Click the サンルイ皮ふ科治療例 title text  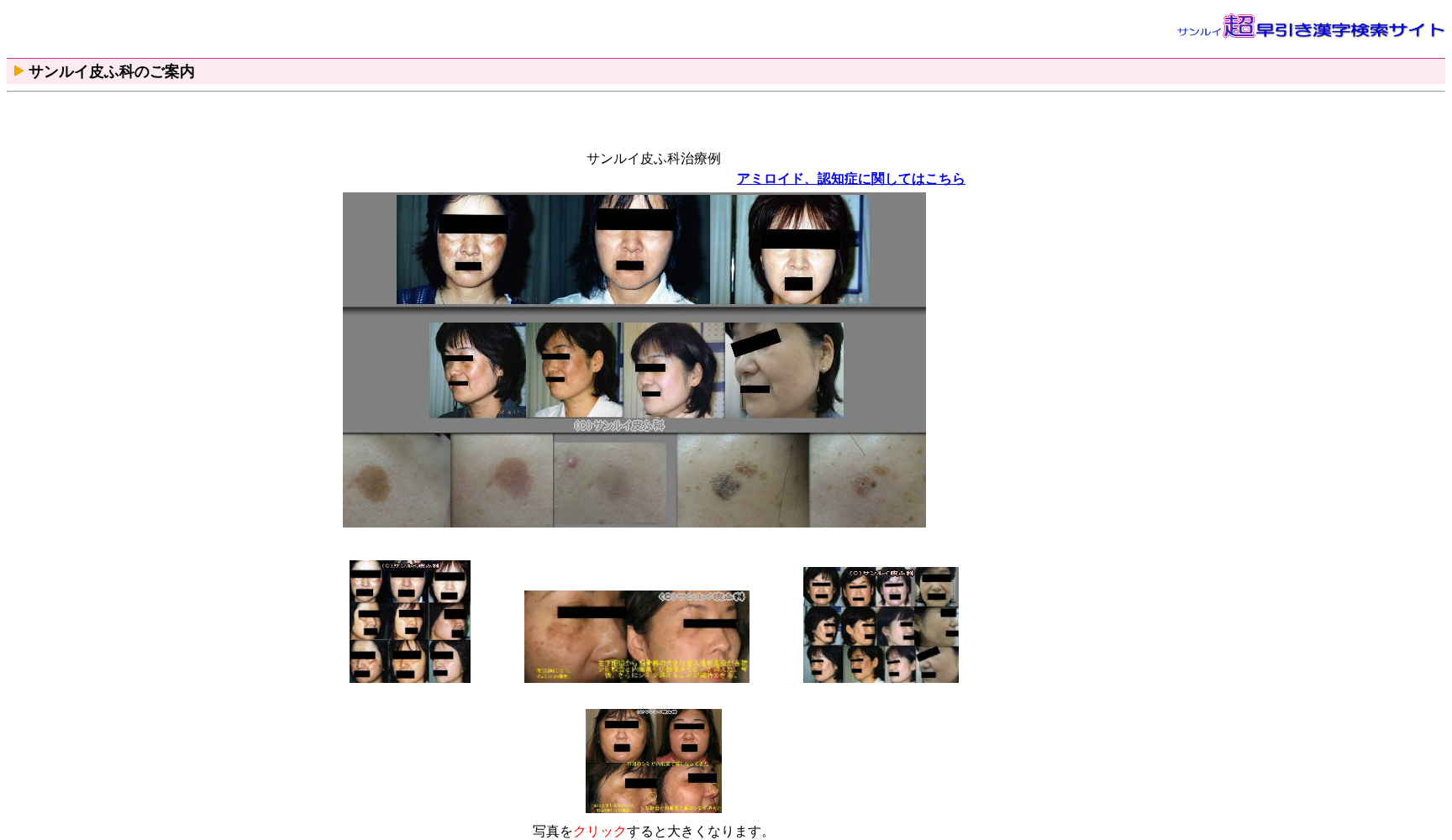click(x=653, y=159)
